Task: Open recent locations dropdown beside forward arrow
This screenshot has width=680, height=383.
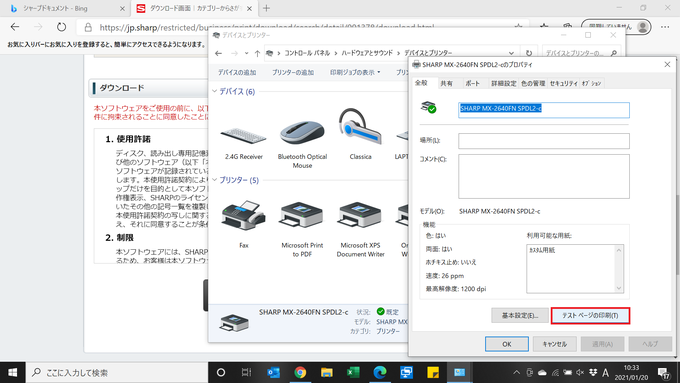Action: (246, 53)
